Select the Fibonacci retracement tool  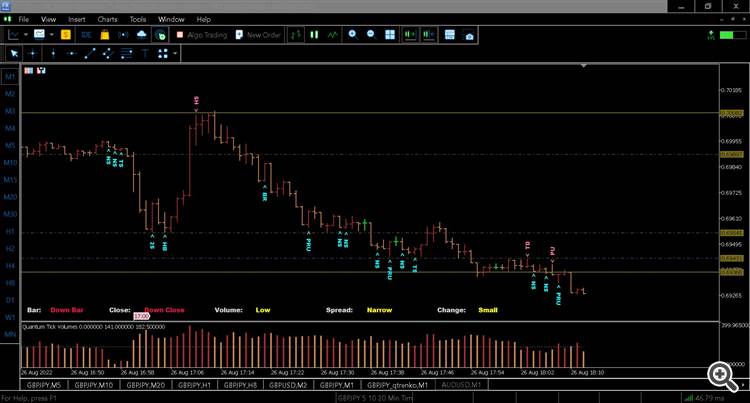(x=126, y=54)
